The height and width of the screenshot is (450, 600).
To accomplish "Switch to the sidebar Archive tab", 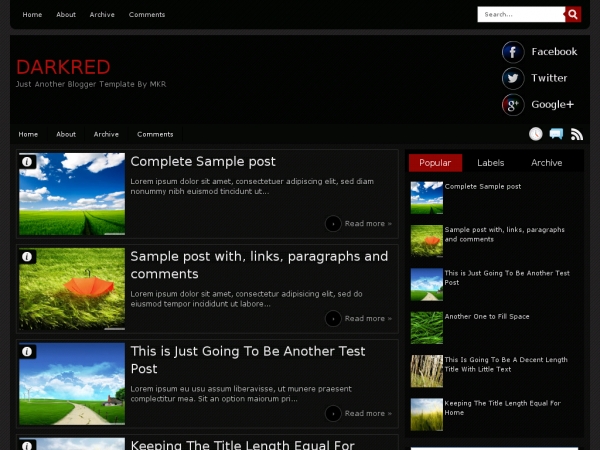I will 546,163.
